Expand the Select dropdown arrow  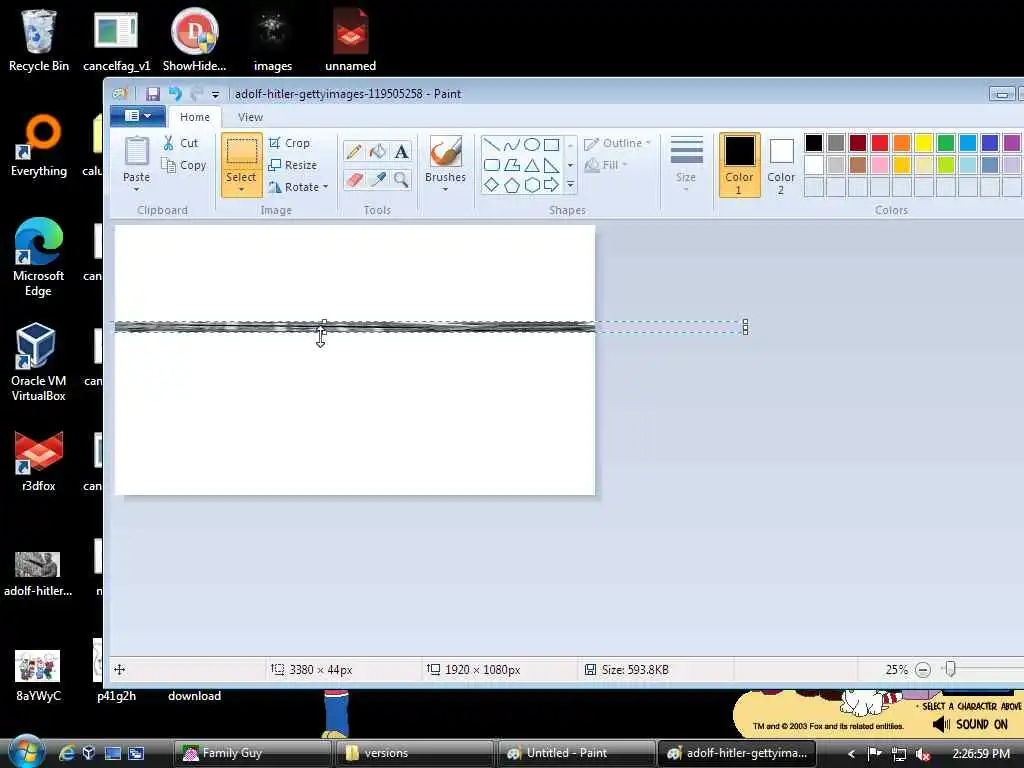(241, 189)
